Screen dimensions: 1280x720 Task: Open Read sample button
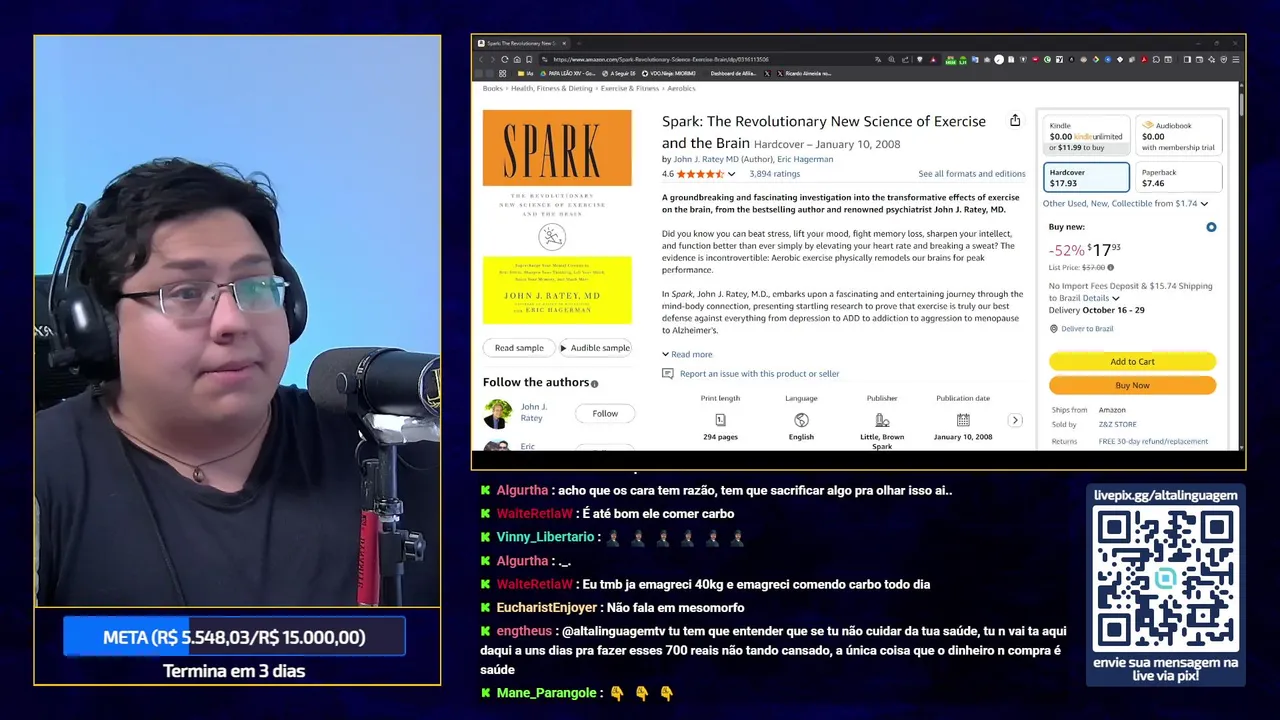tap(519, 348)
